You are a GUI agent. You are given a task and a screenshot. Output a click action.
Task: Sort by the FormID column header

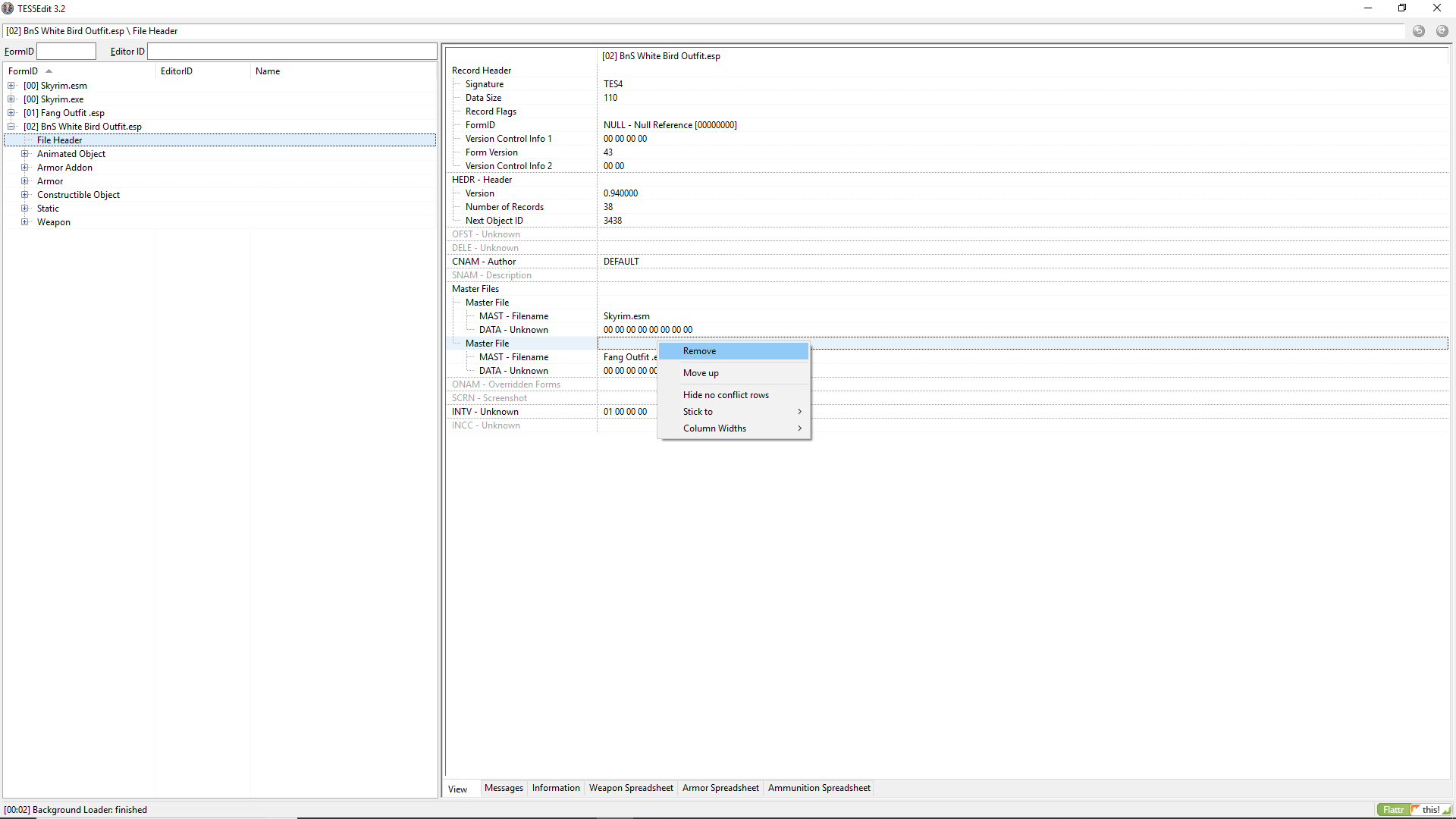pos(80,71)
